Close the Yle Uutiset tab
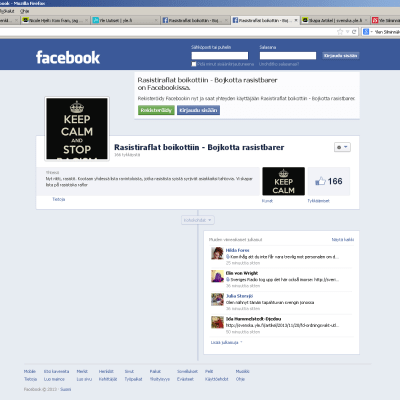 point(156,20)
